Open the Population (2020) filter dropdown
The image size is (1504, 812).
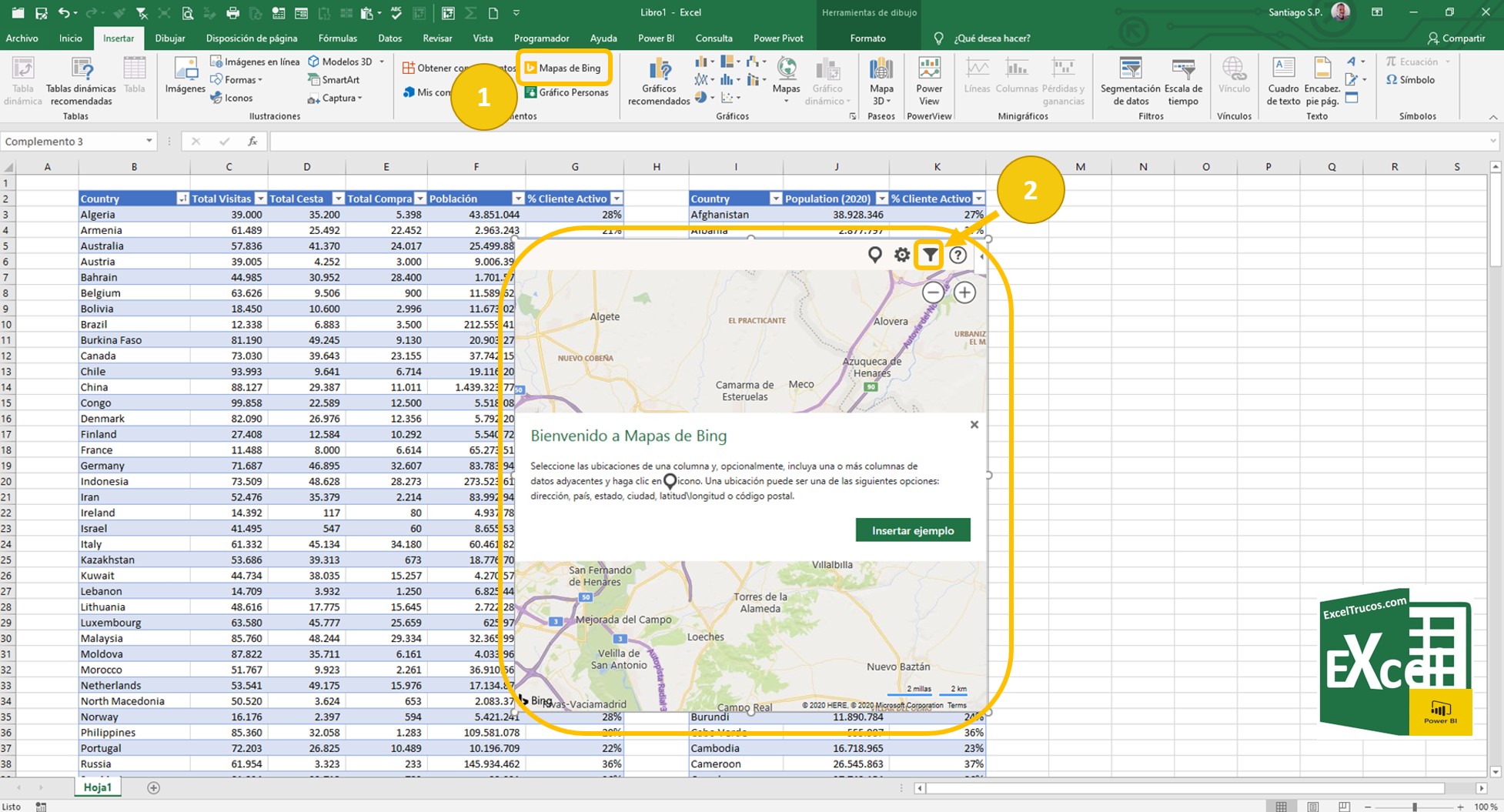point(882,199)
